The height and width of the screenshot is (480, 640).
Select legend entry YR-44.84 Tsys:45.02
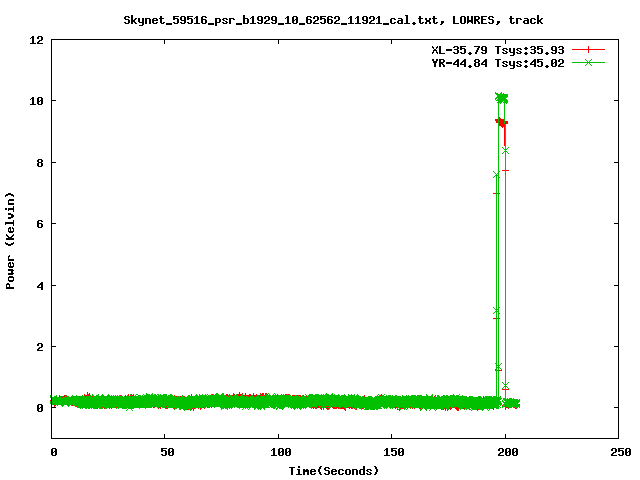pos(498,63)
